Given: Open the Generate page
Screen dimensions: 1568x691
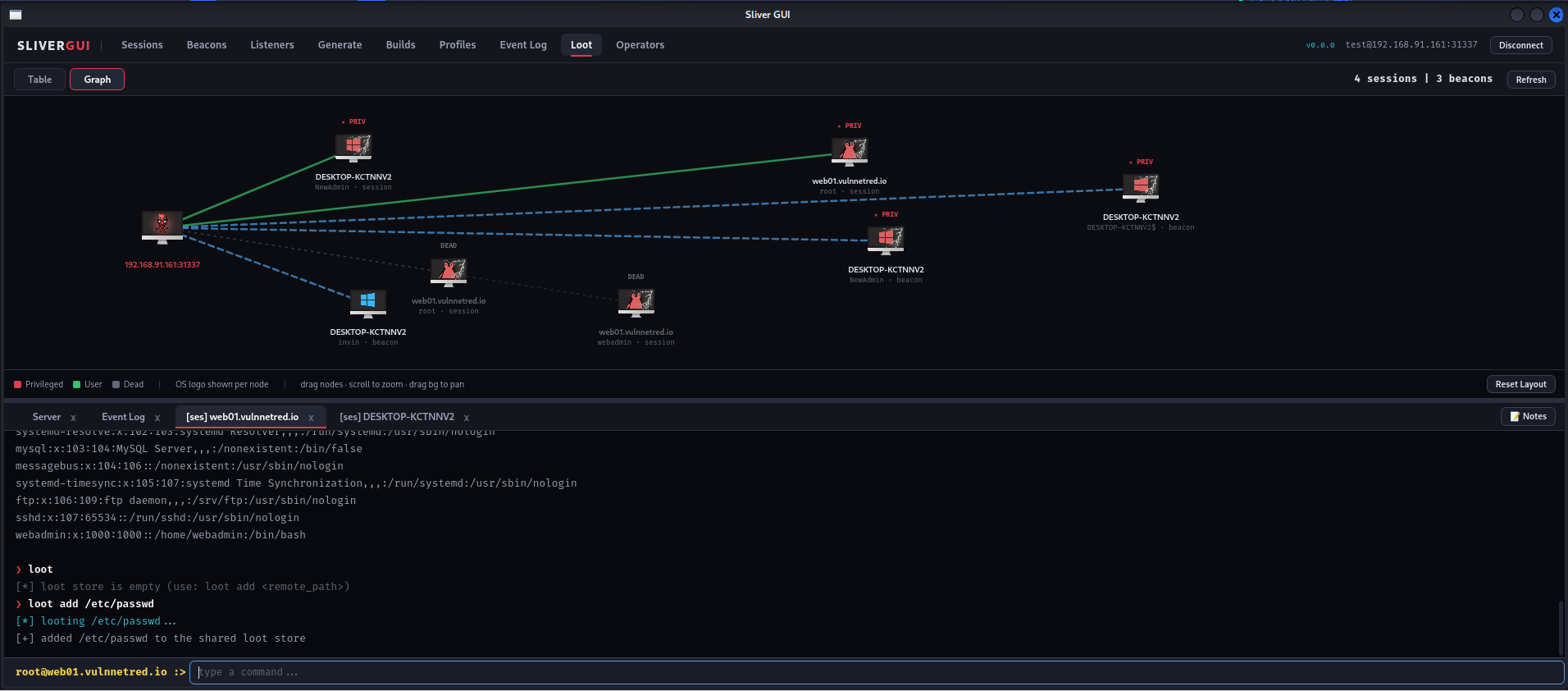Looking at the screenshot, I should click(x=340, y=45).
